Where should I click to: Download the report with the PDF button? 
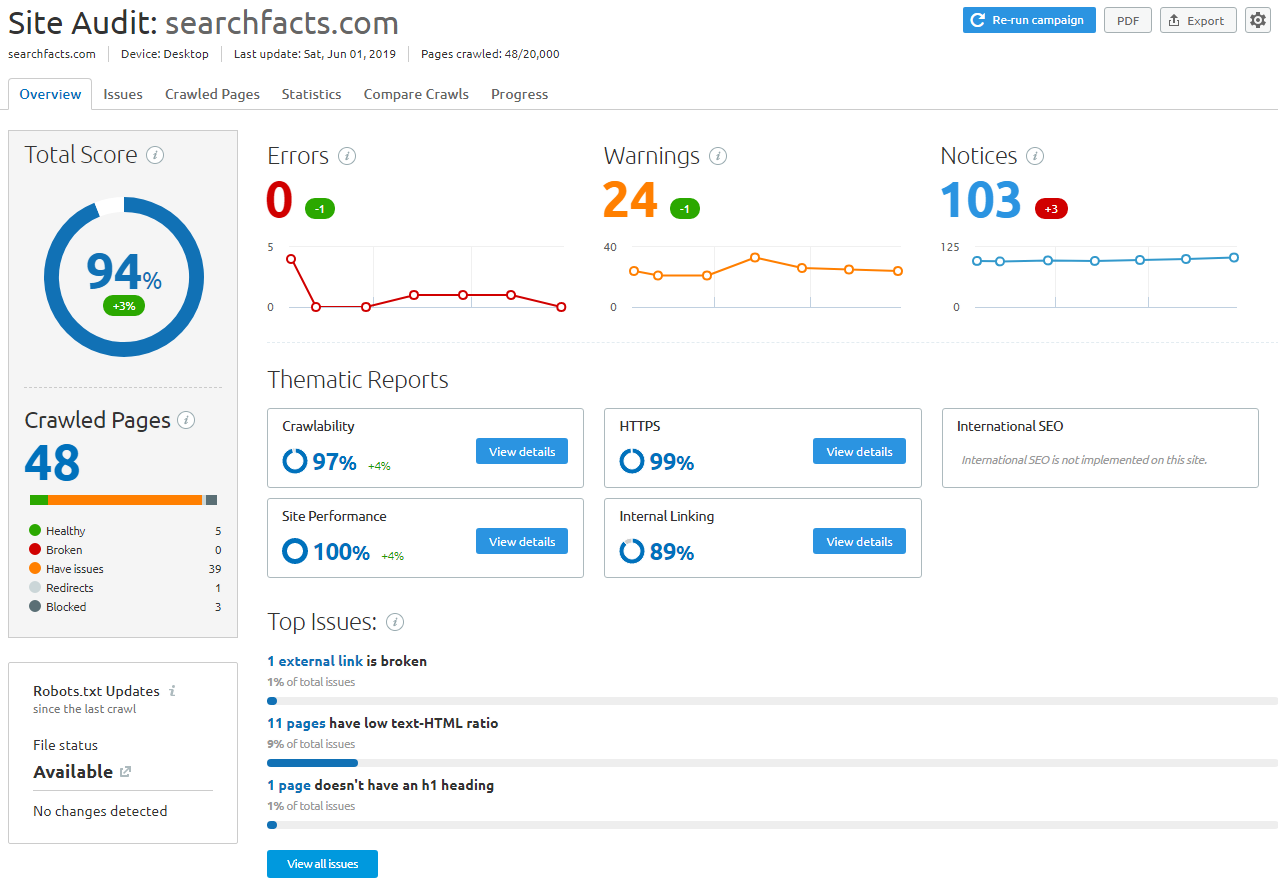[x=1128, y=20]
